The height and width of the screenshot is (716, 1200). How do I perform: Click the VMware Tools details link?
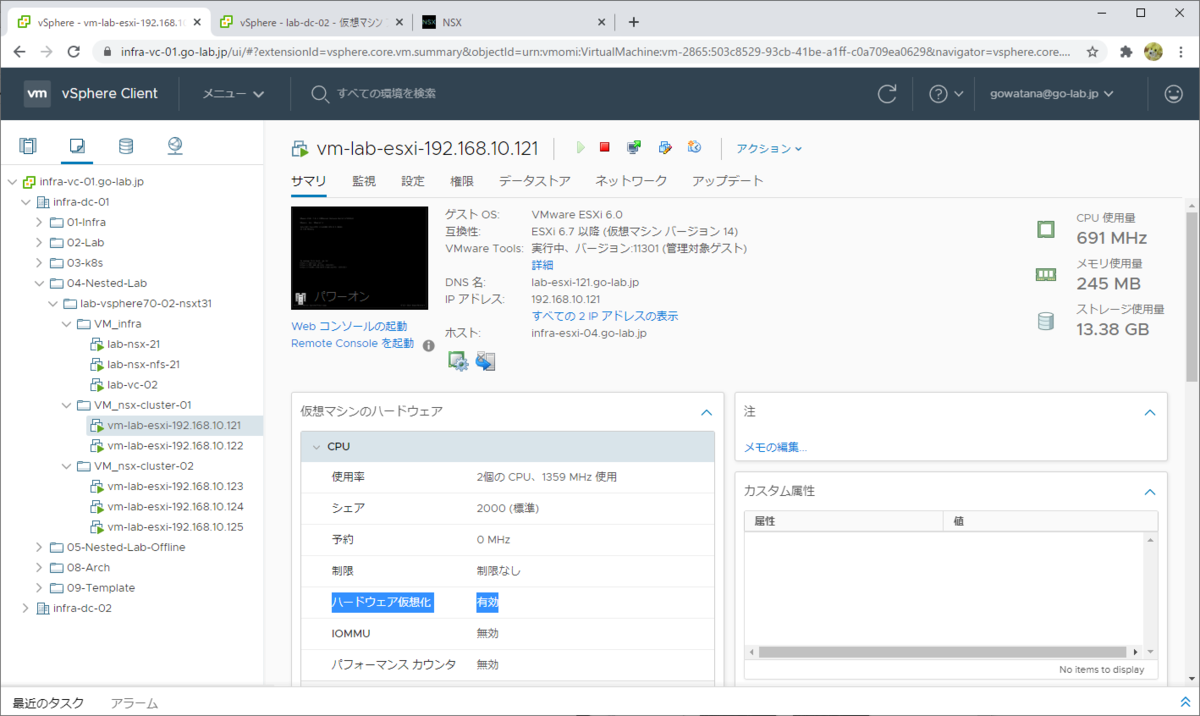(x=542, y=265)
